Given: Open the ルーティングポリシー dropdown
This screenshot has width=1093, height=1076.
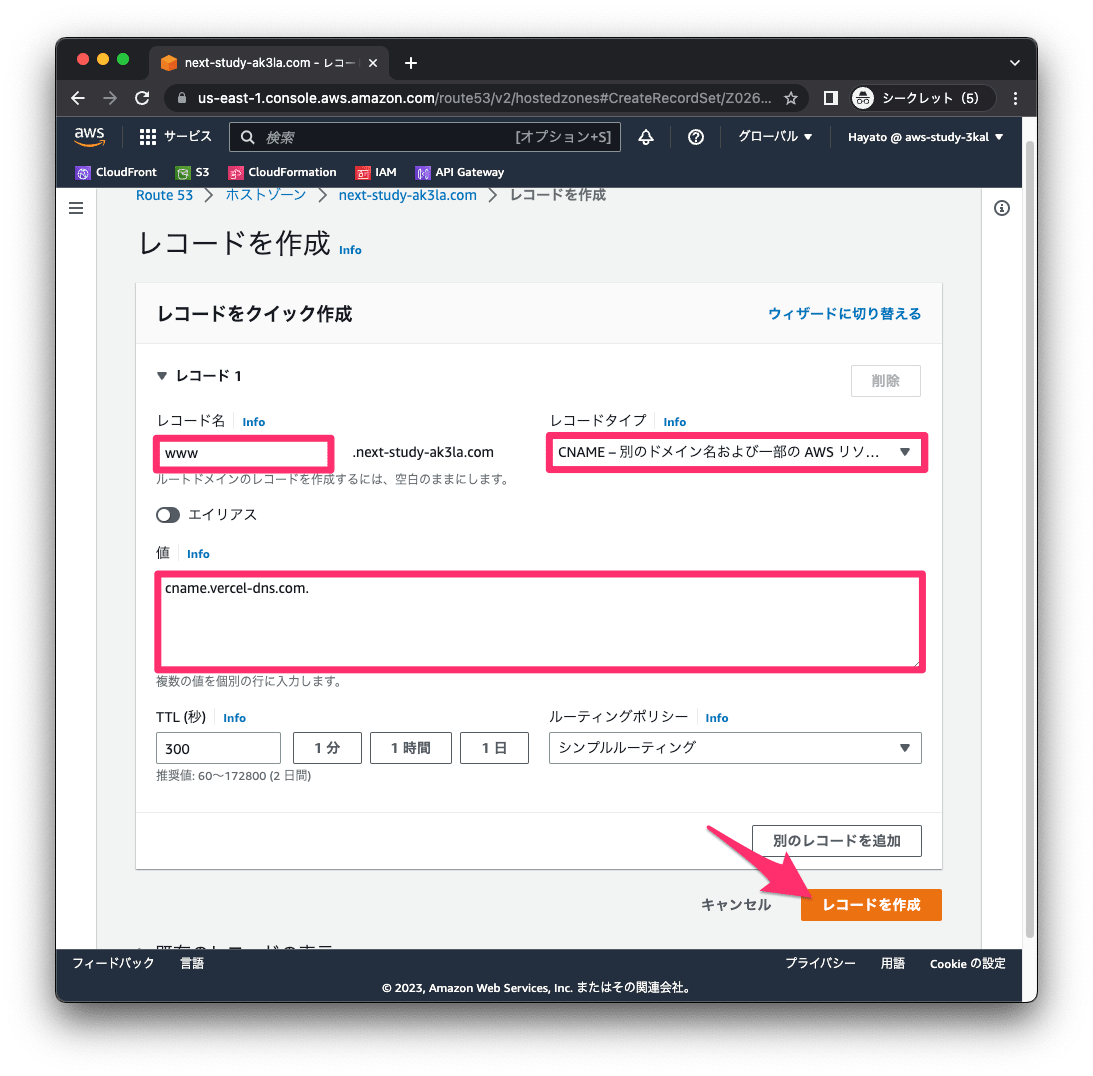Looking at the screenshot, I should [735, 748].
